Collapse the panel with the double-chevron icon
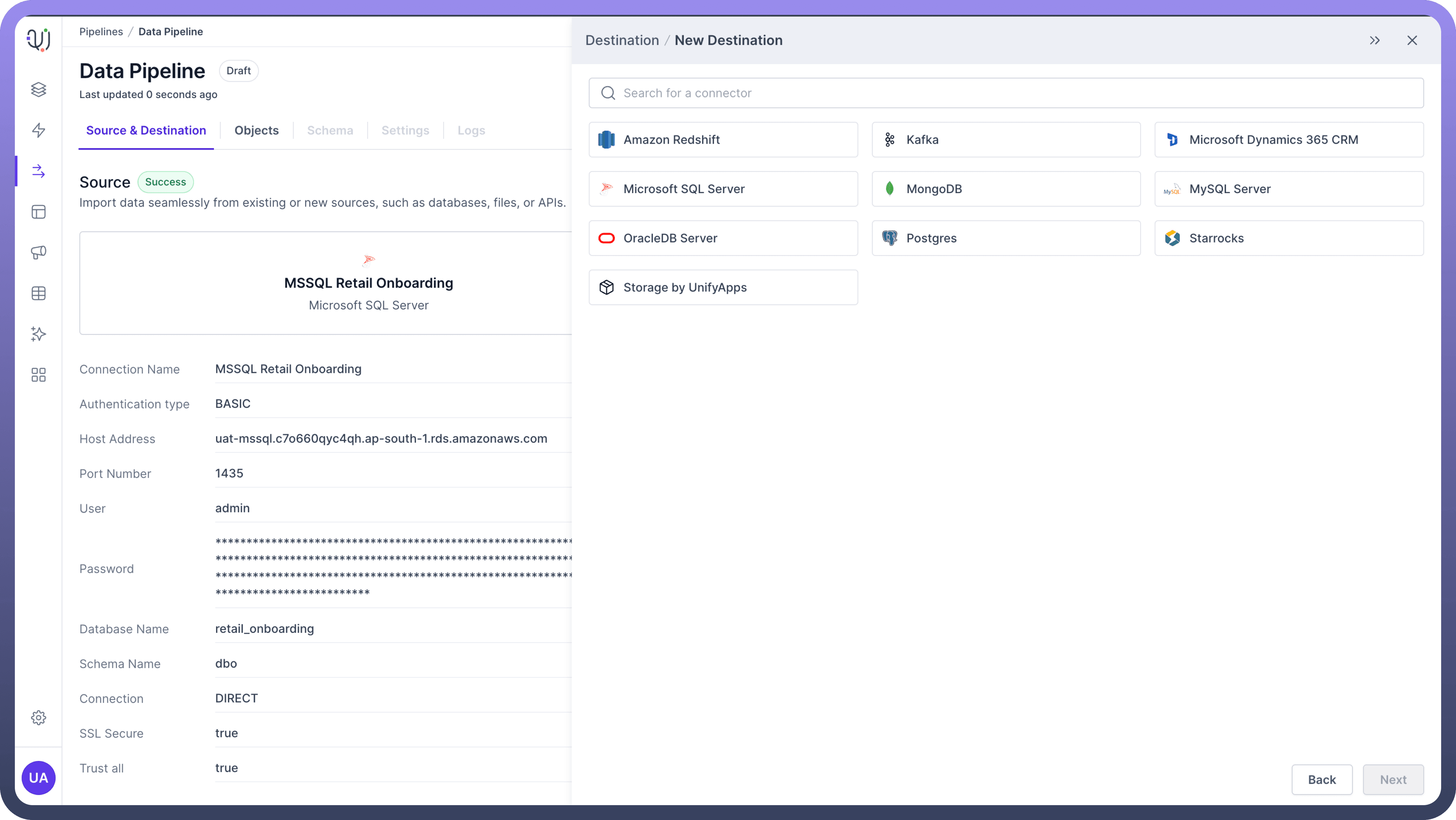This screenshot has width=1456, height=820. pyautogui.click(x=1375, y=40)
